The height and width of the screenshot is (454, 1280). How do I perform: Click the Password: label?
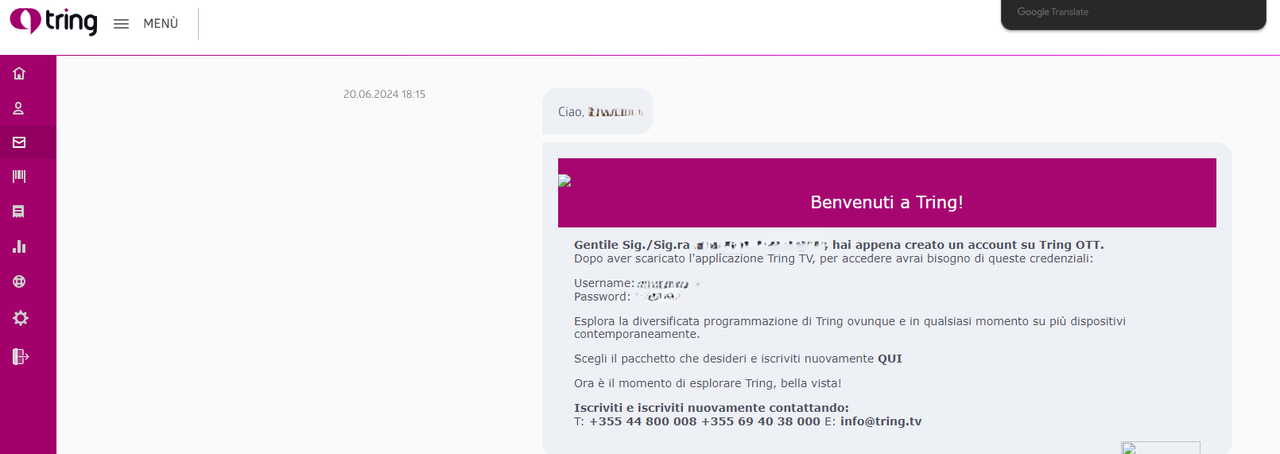tap(602, 297)
